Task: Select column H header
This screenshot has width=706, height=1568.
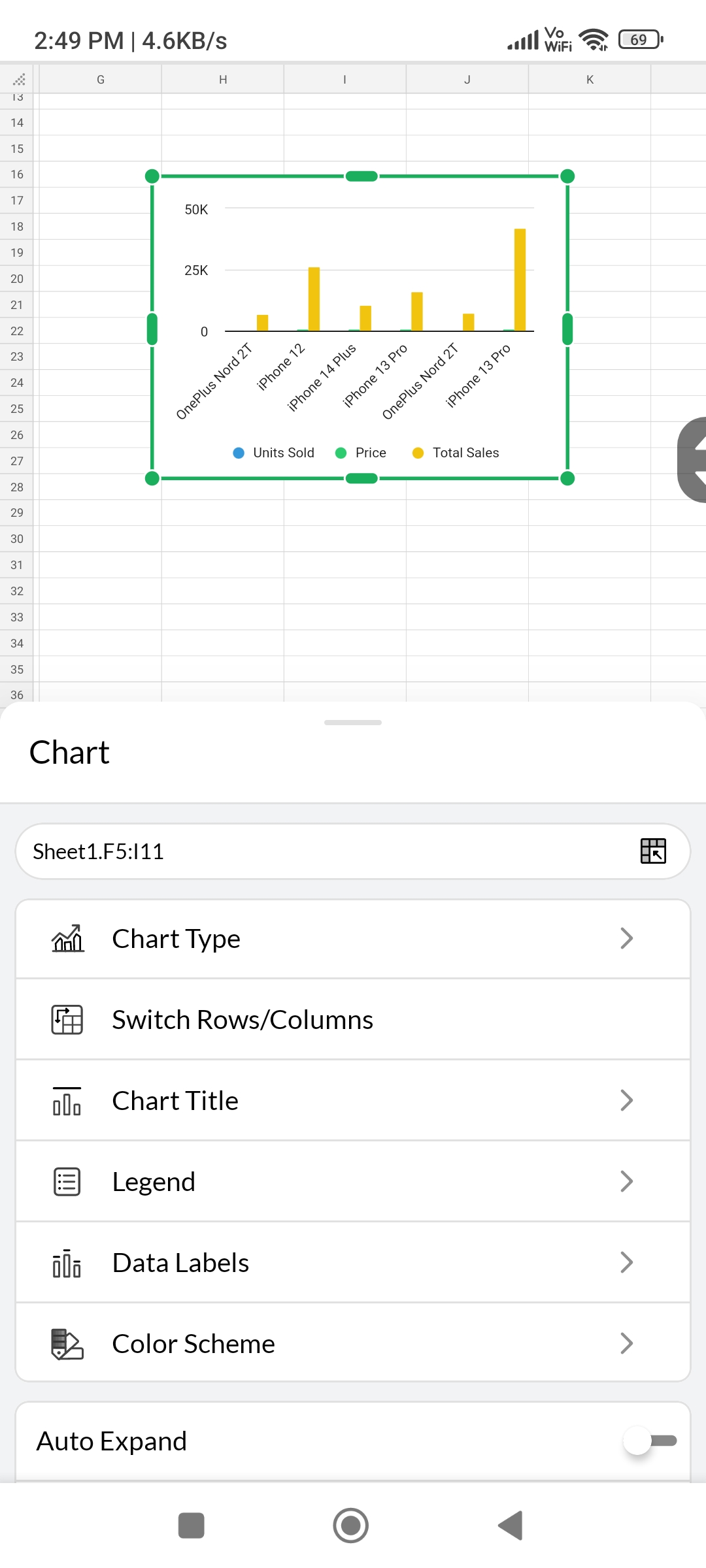Action: pos(223,79)
